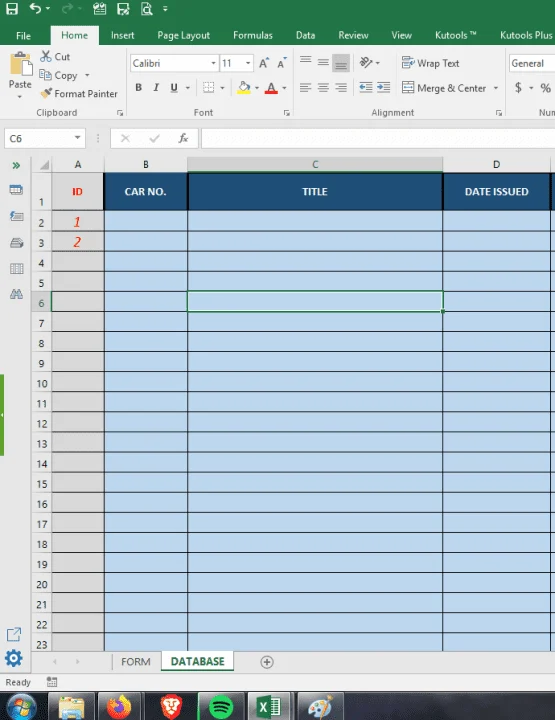Click the Windows Start button
The width and height of the screenshot is (555, 720).
click(x=22, y=708)
